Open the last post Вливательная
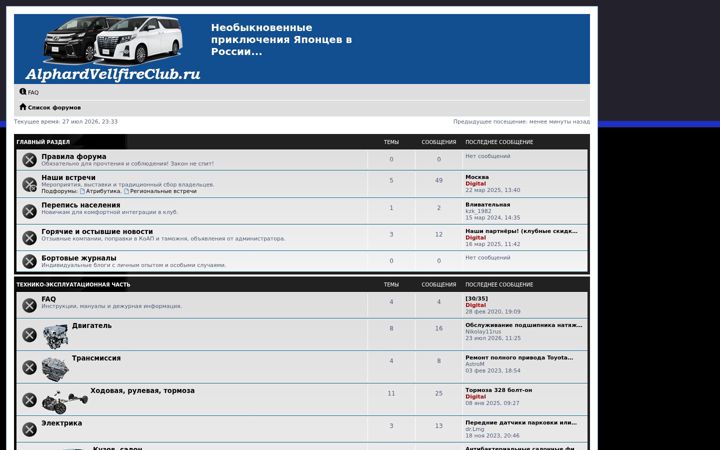Image resolution: width=720 pixels, height=450 pixels. point(488,205)
